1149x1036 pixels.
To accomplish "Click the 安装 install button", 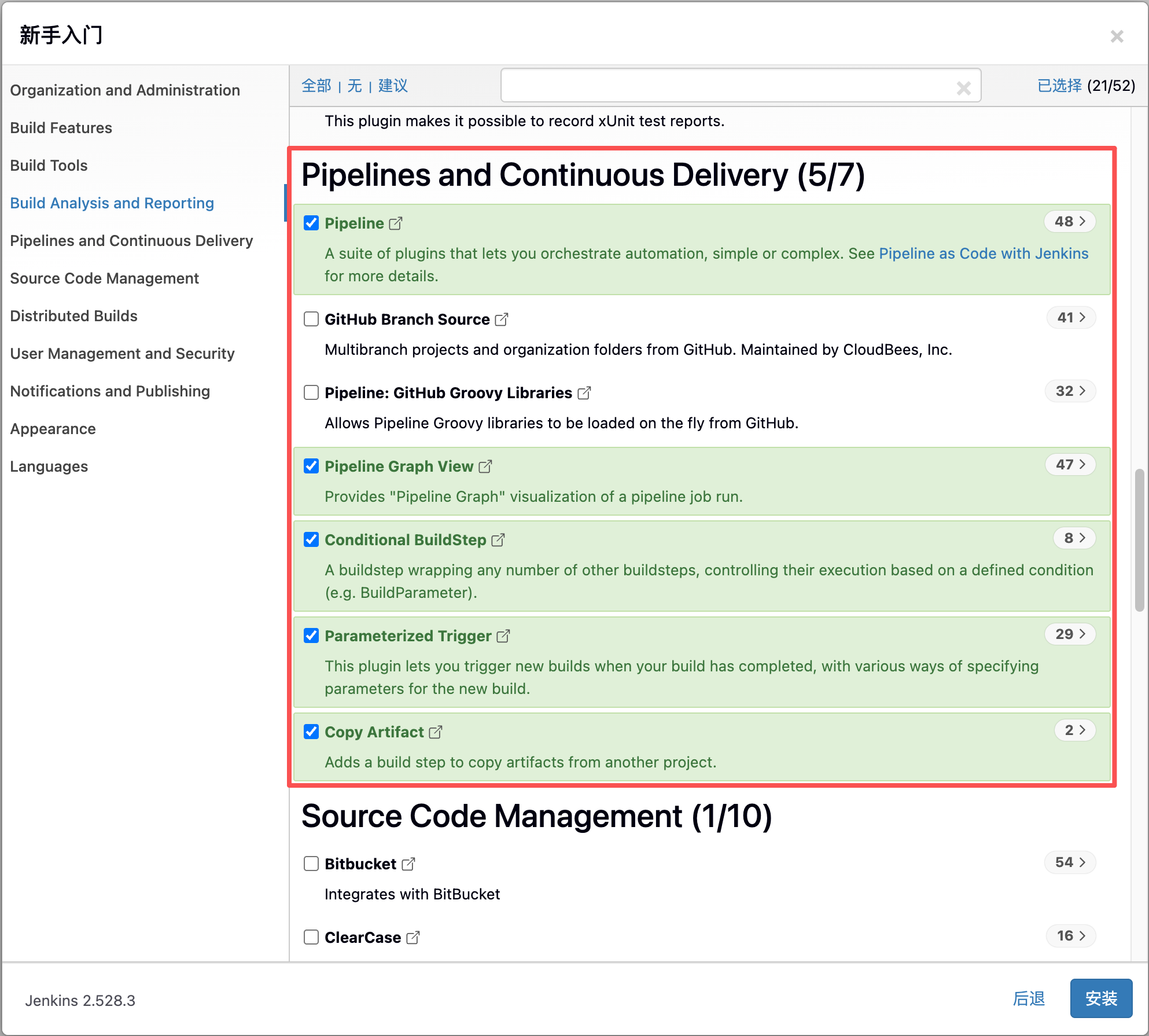I will click(x=1100, y=998).
